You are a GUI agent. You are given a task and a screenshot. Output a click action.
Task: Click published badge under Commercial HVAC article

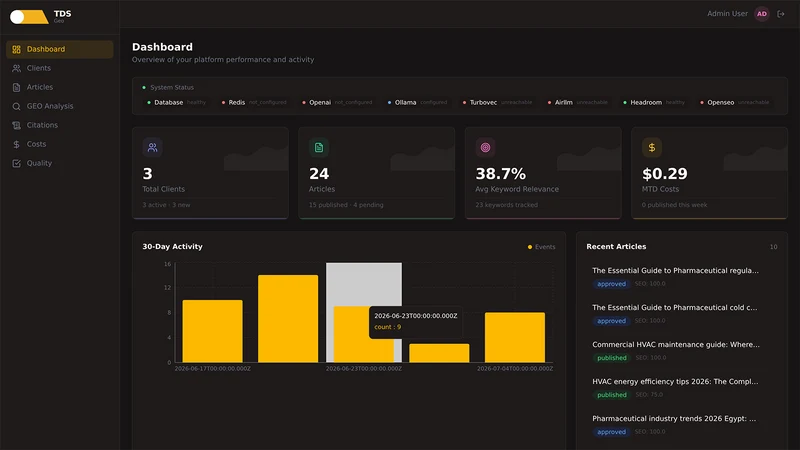click(612, 358)
